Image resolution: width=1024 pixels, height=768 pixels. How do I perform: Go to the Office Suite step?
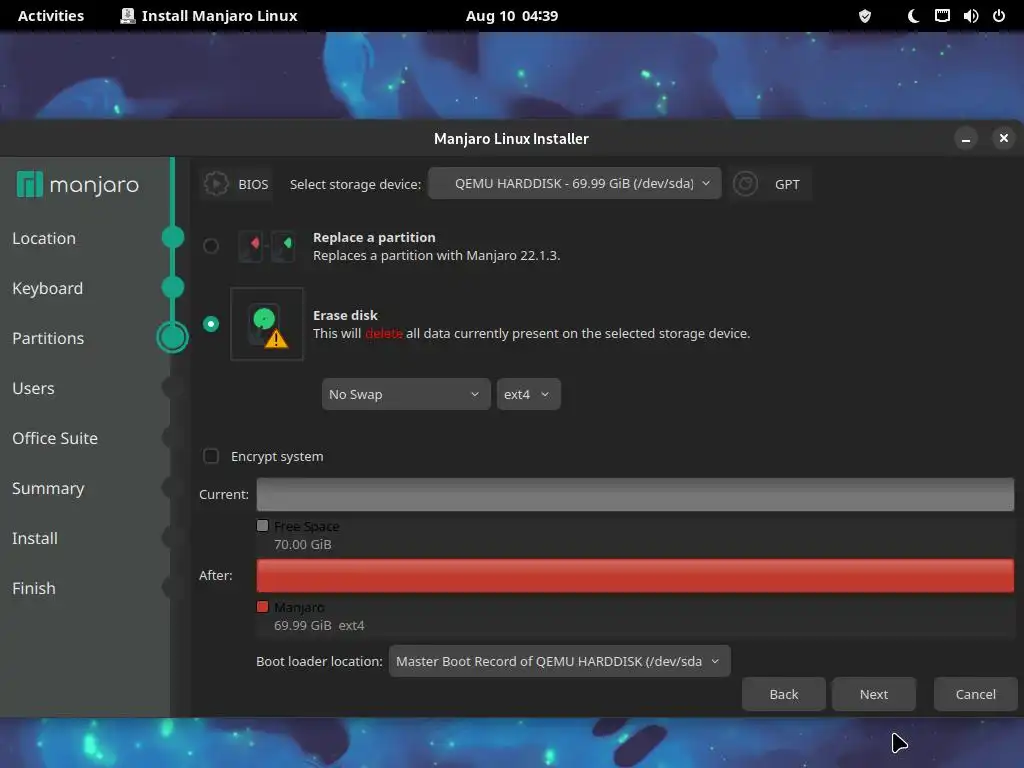pyautogui.click(x=55, y=438)
